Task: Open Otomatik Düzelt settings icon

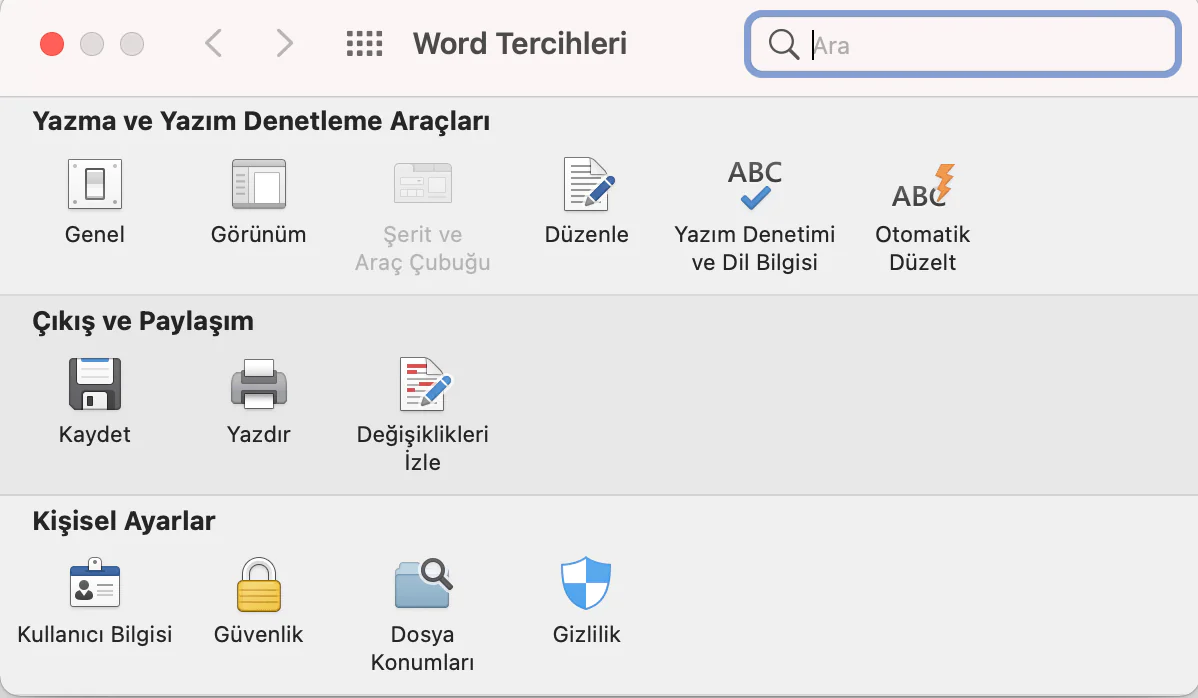Action: 923,185
